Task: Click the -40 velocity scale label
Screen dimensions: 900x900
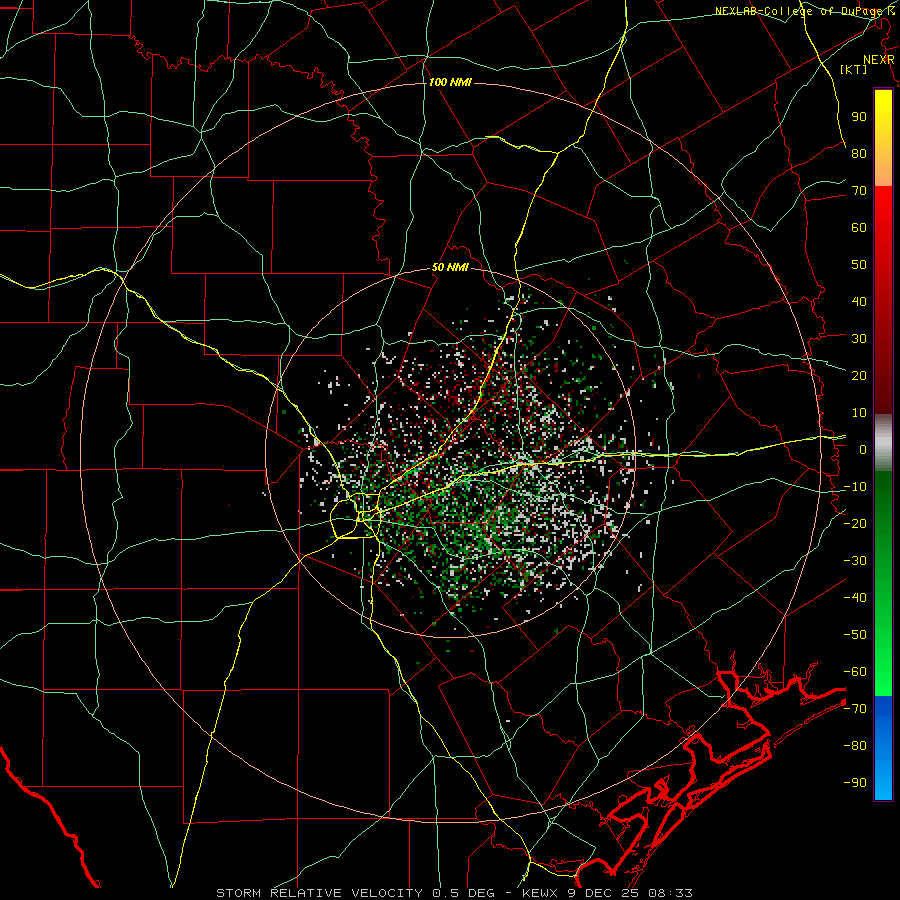Action: point(855,598)
